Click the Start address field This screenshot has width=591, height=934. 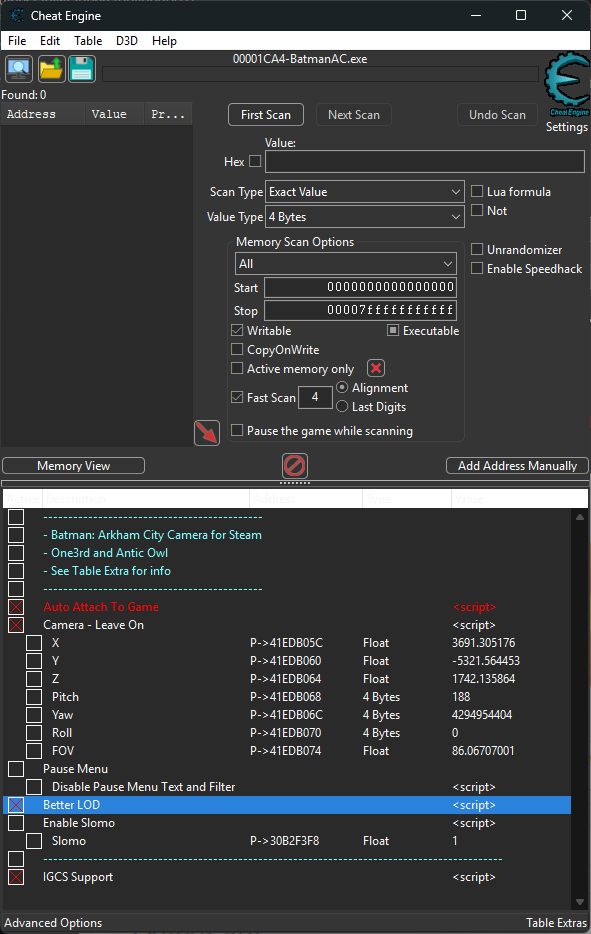tap(360, 287)
